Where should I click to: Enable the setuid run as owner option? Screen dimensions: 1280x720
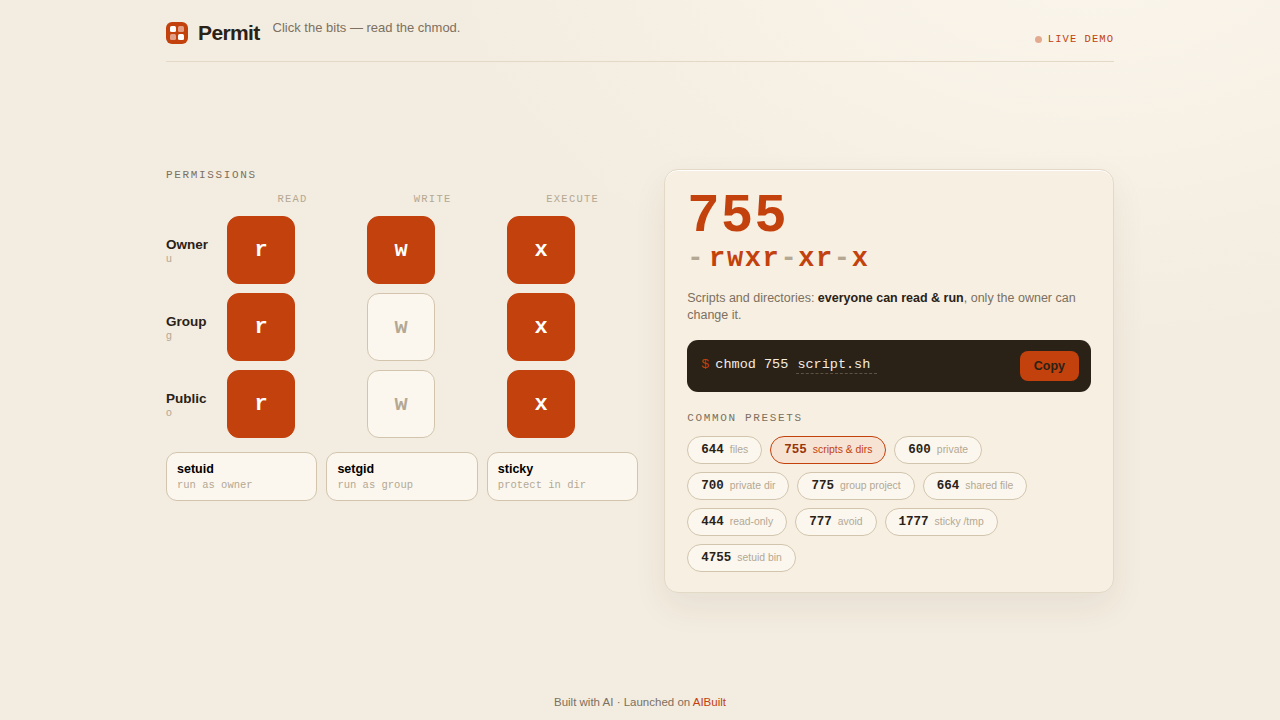[241, 476]
